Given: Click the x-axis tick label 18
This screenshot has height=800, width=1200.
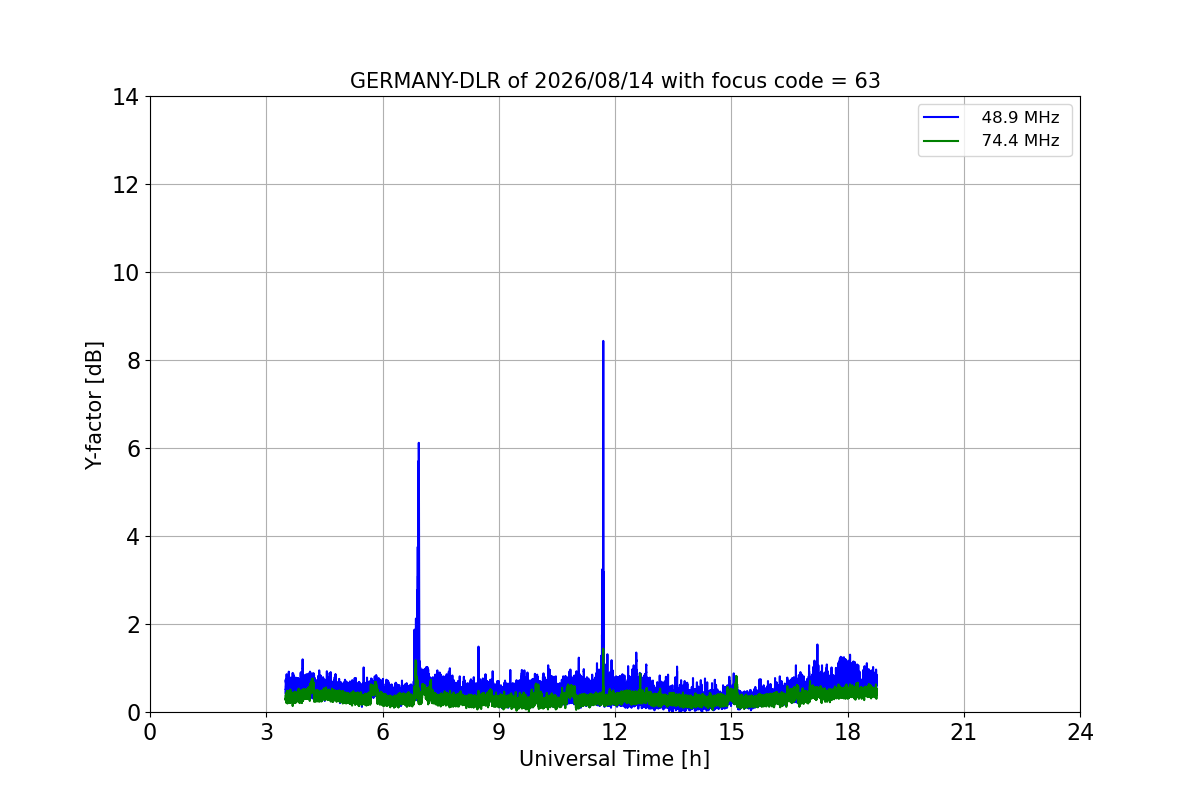Looking at the screenshot, I should tap(848, 732).
